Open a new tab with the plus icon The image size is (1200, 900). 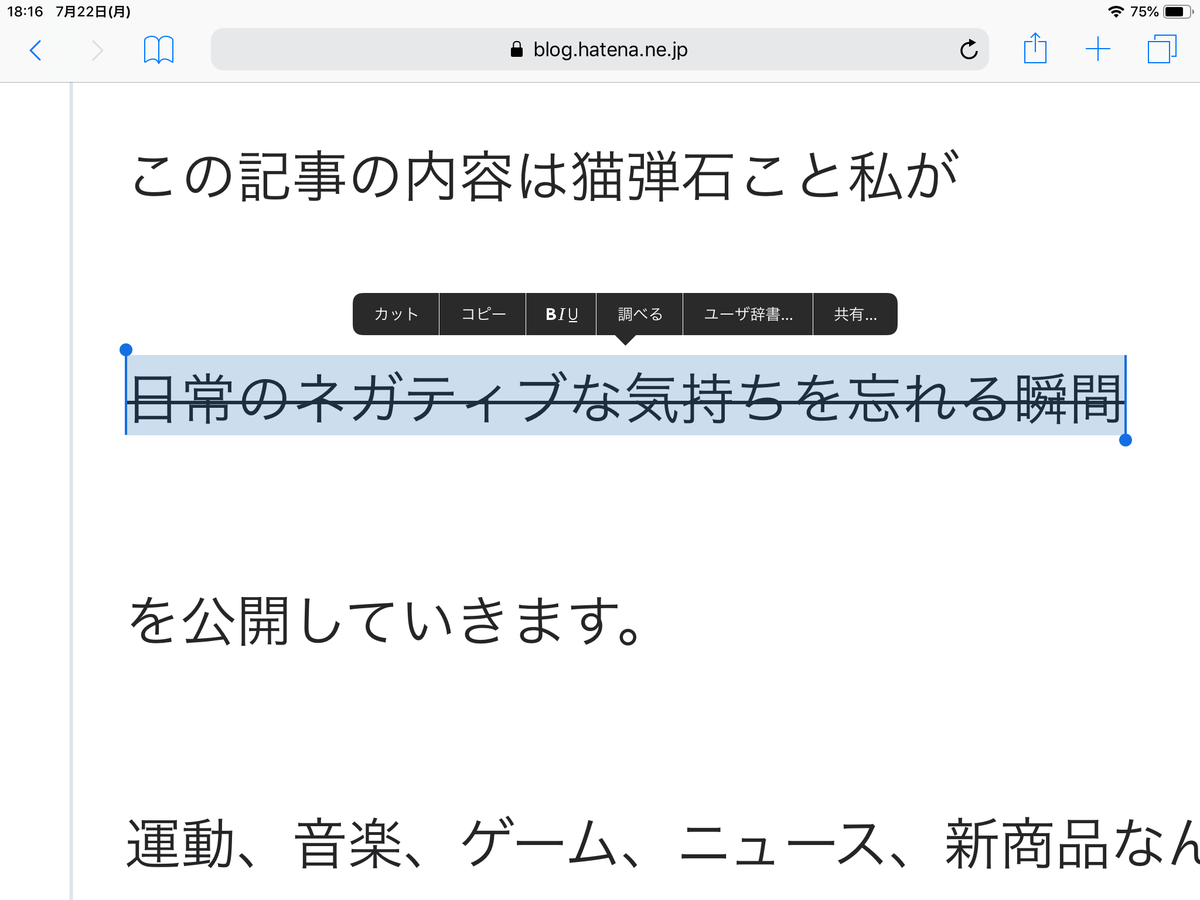tap(1098, 48)
